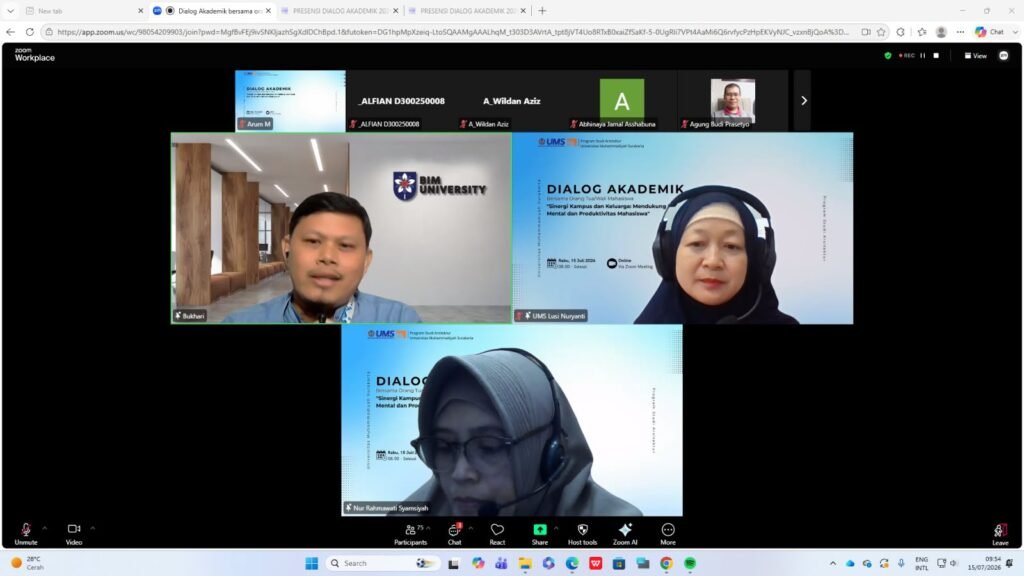
Task: Open File Explorer from taskbar
Action: click(525, 563)
